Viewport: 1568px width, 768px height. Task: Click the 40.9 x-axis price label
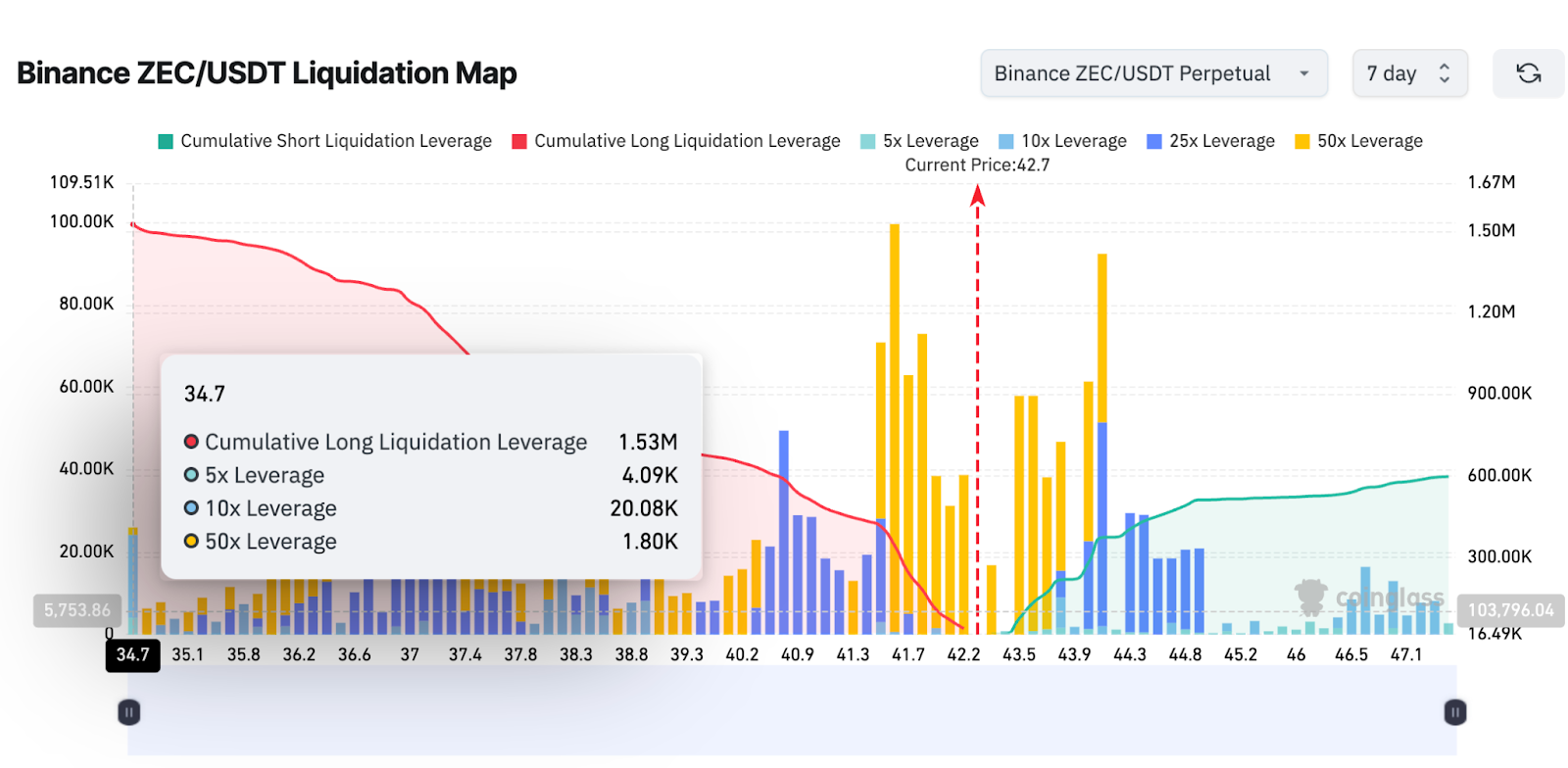click(798, 654)
